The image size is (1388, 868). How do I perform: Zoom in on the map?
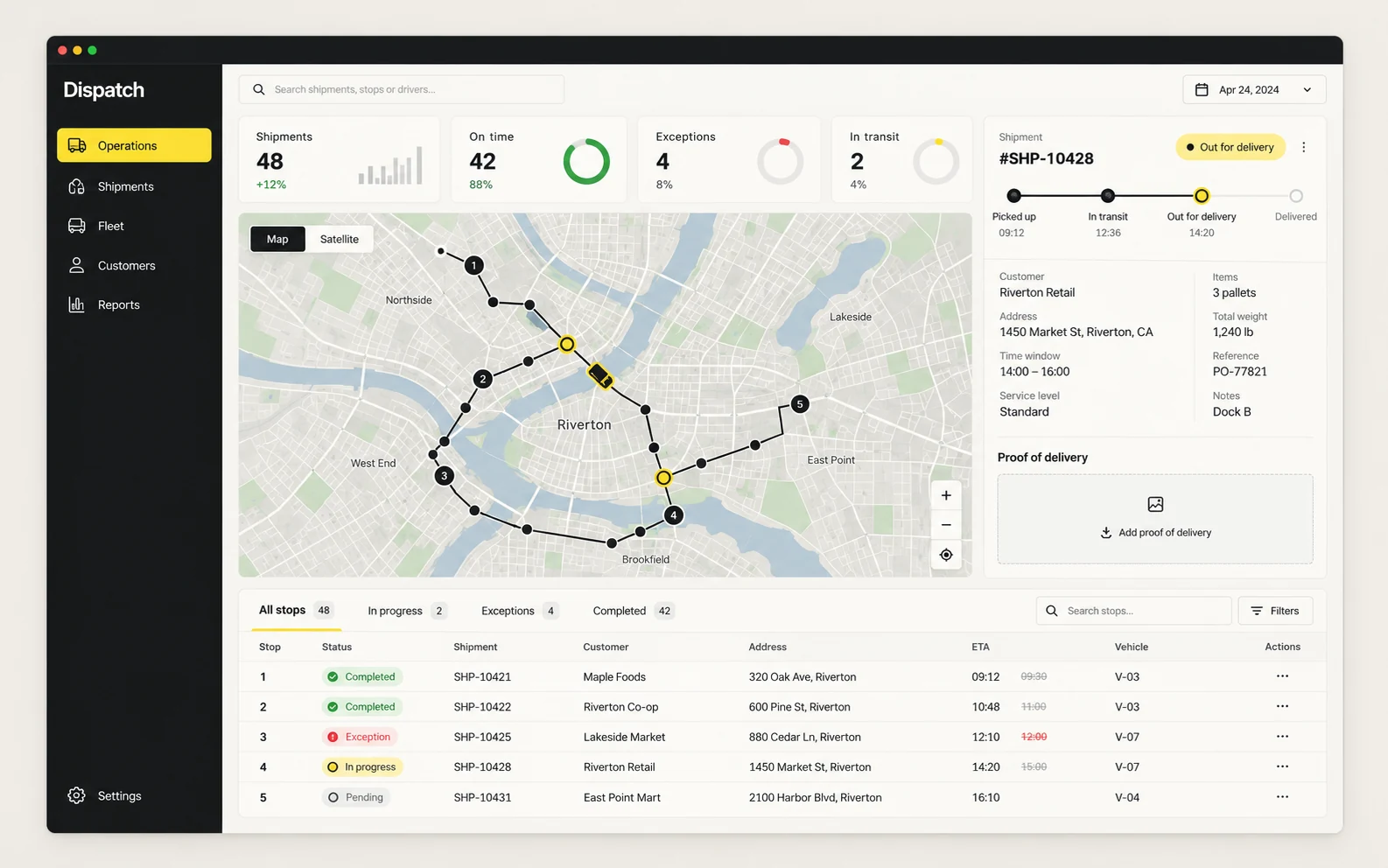[x=946, y=495]
